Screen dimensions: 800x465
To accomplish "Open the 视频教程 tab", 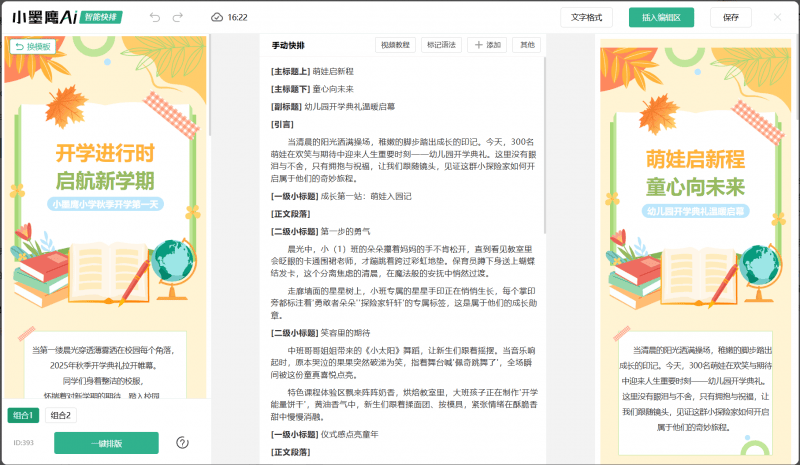I will coord(395,45).
